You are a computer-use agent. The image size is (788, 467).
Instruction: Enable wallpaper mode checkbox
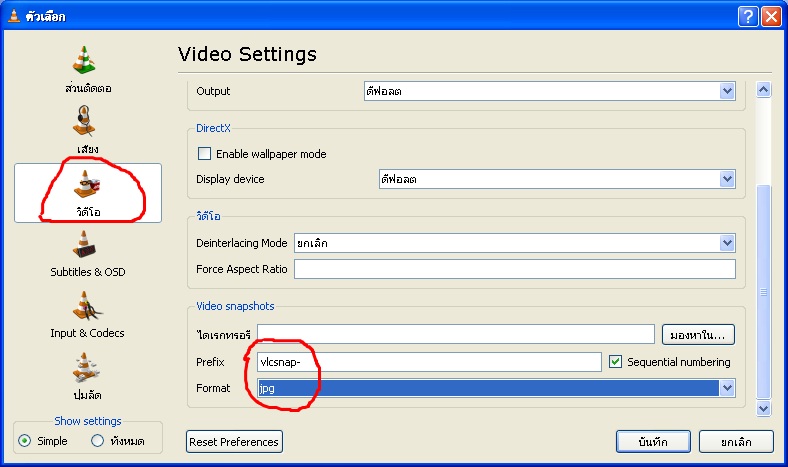tap(204, 154)
